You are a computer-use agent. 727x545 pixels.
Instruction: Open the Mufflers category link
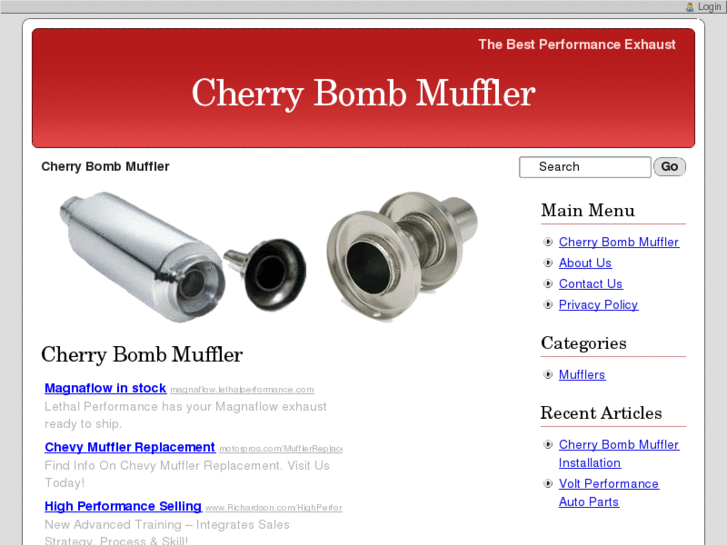click(x=582, y=375)
